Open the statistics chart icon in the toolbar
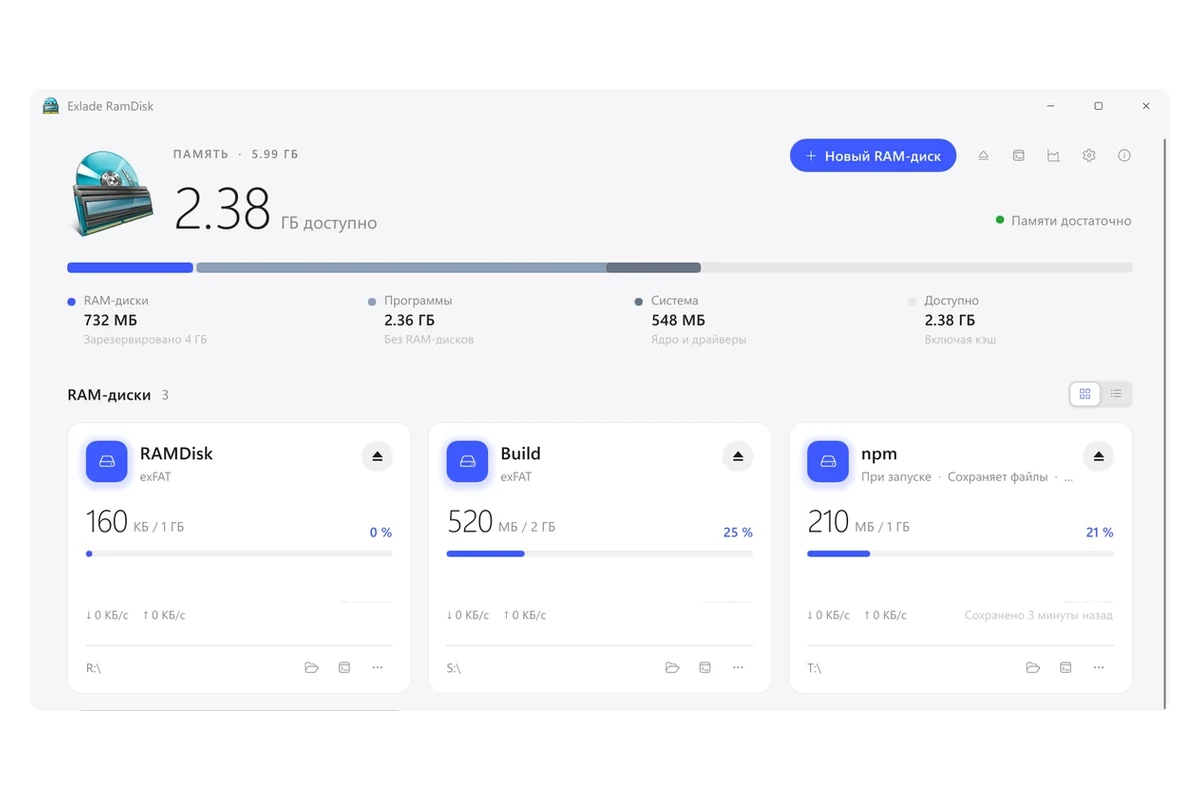1200x800 pixels. pyautogui.click(x=1054, y=156)
